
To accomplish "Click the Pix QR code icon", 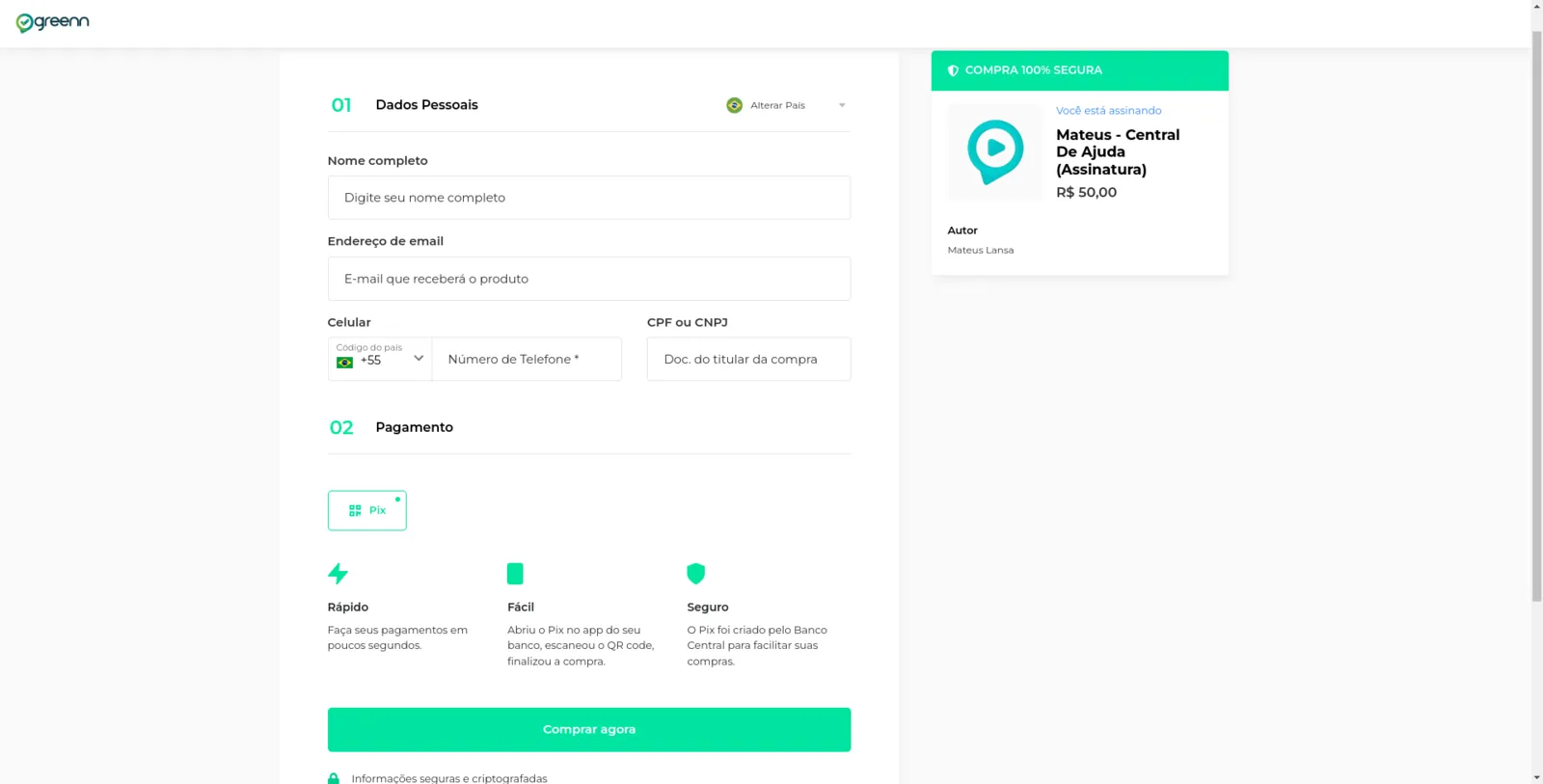I will [355, 510].
